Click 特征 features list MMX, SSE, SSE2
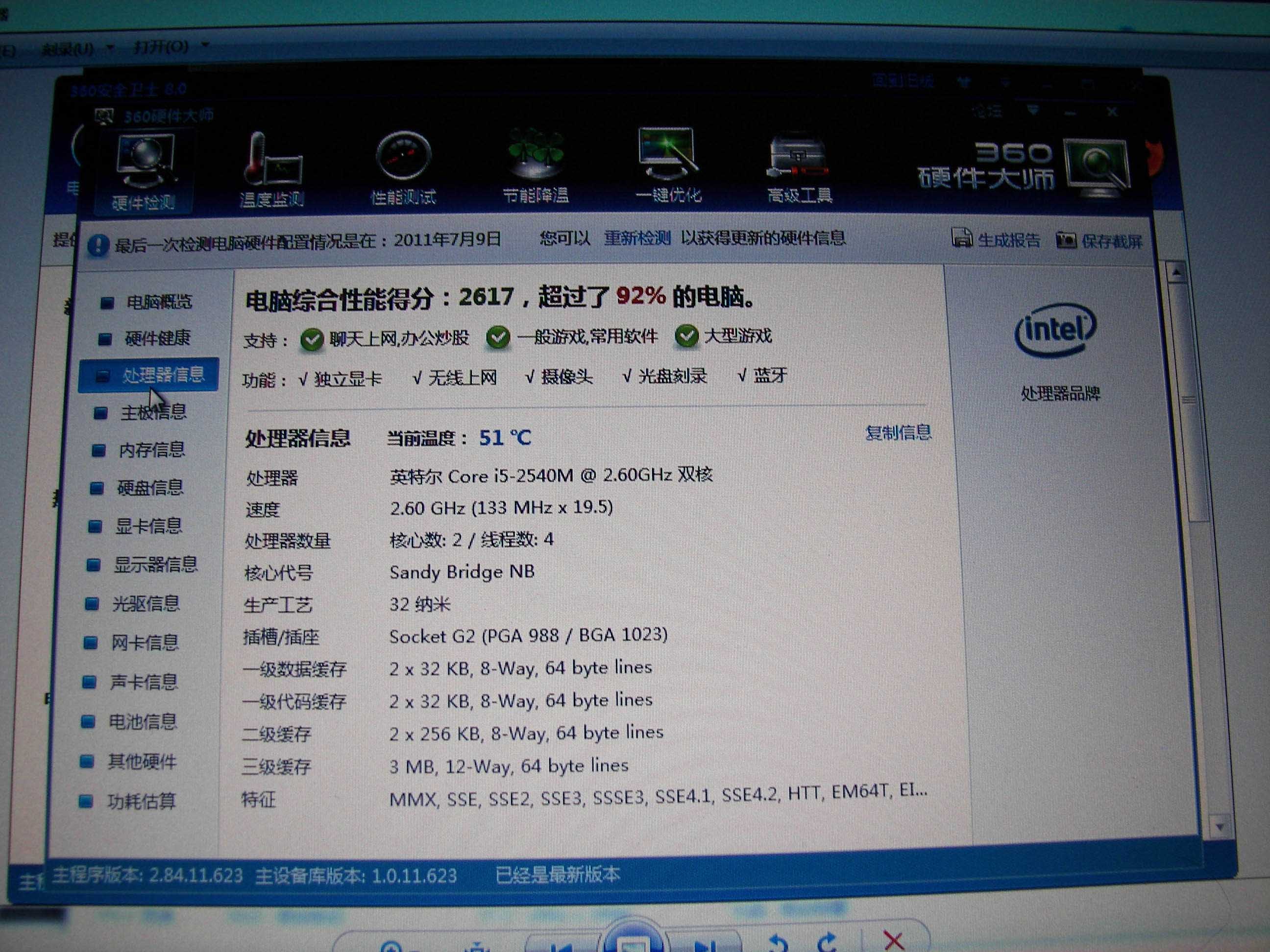The image size is (1270, 952). point(658,796)
